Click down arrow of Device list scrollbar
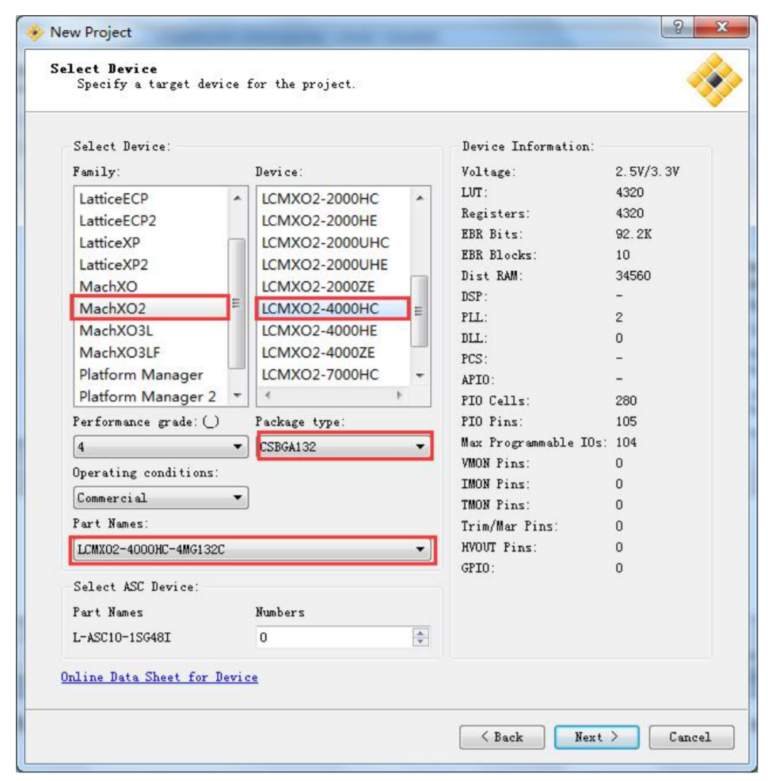 420,375
